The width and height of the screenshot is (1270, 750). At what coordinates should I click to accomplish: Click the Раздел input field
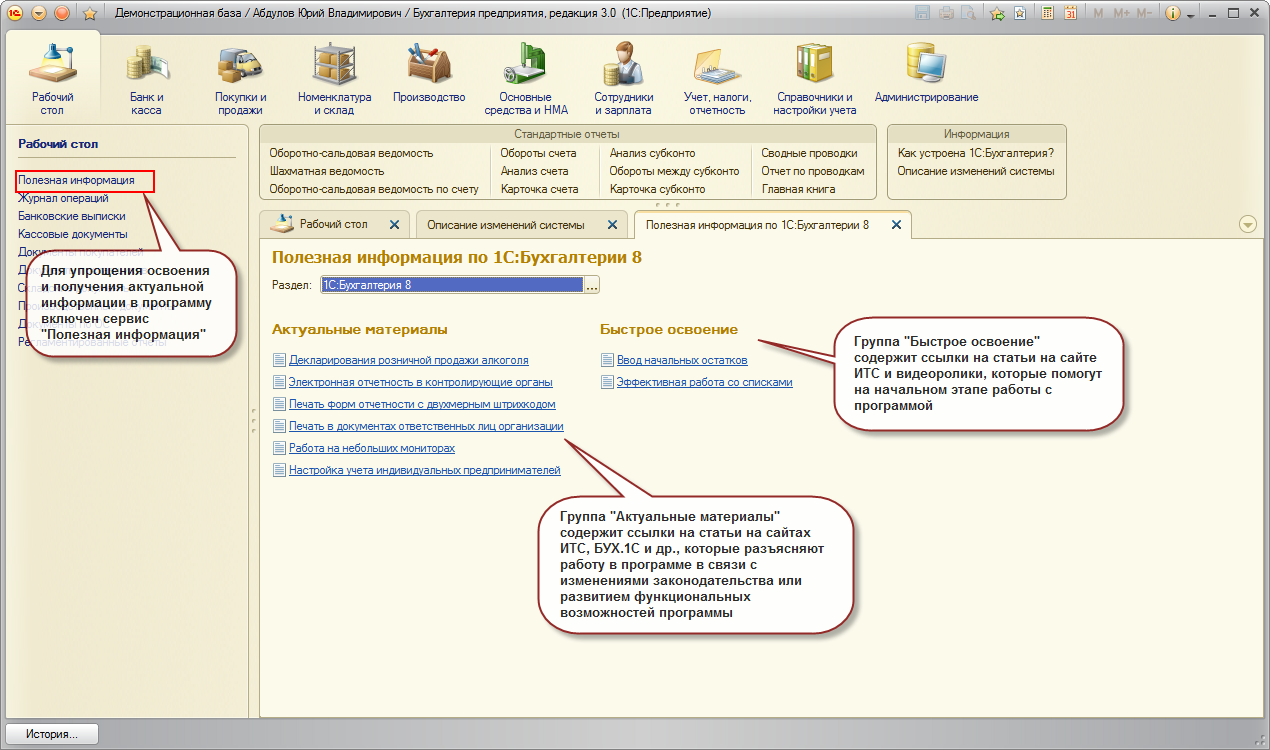pyautogui.click(x=451, y=285)
